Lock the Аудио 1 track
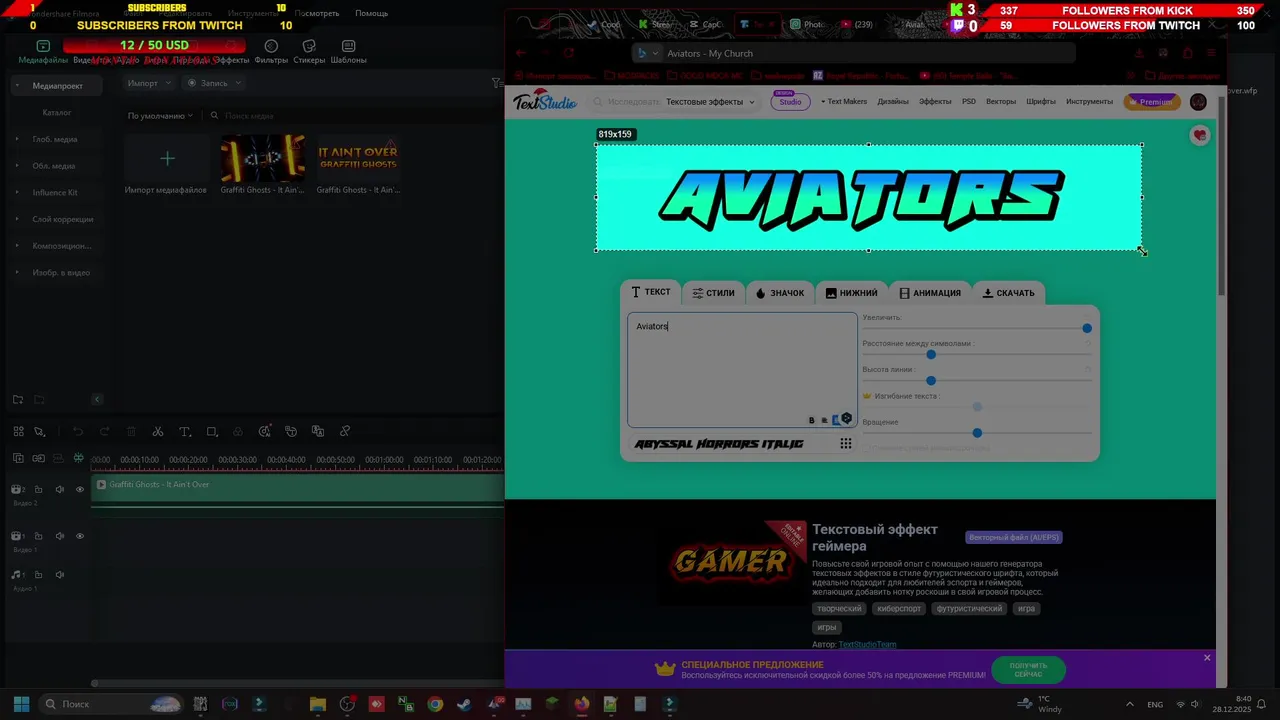 (x=38, y=575)
